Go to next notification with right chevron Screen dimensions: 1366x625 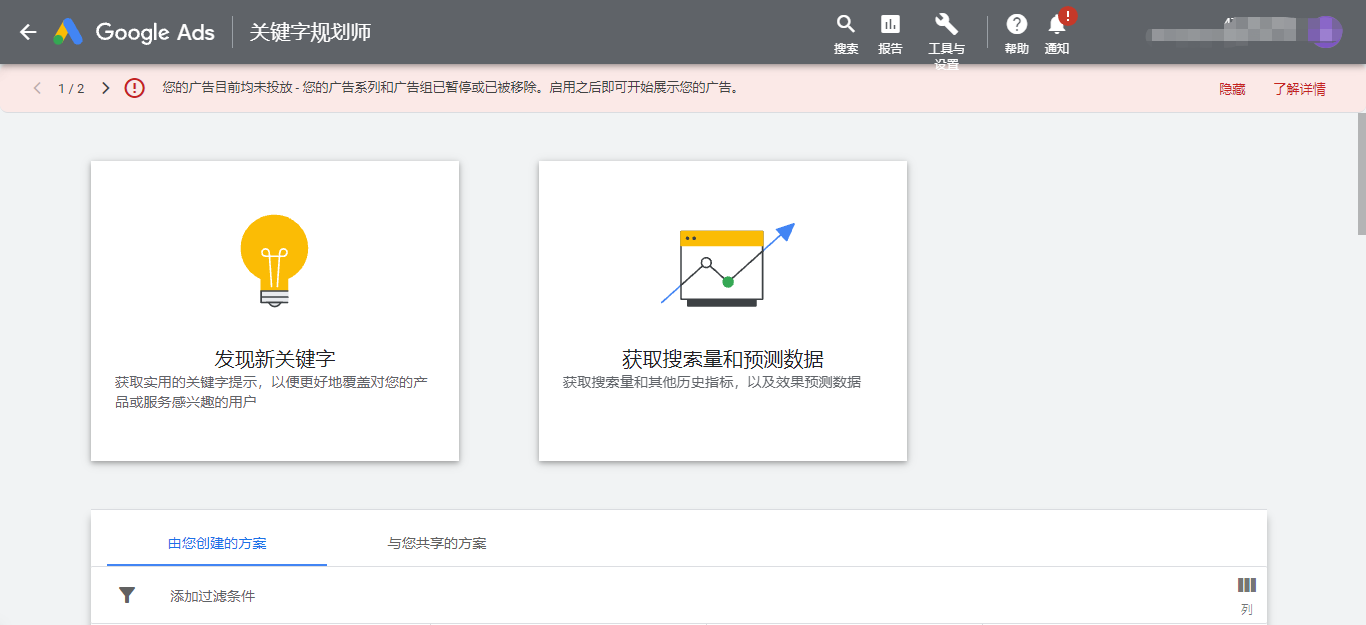point(106,88)
